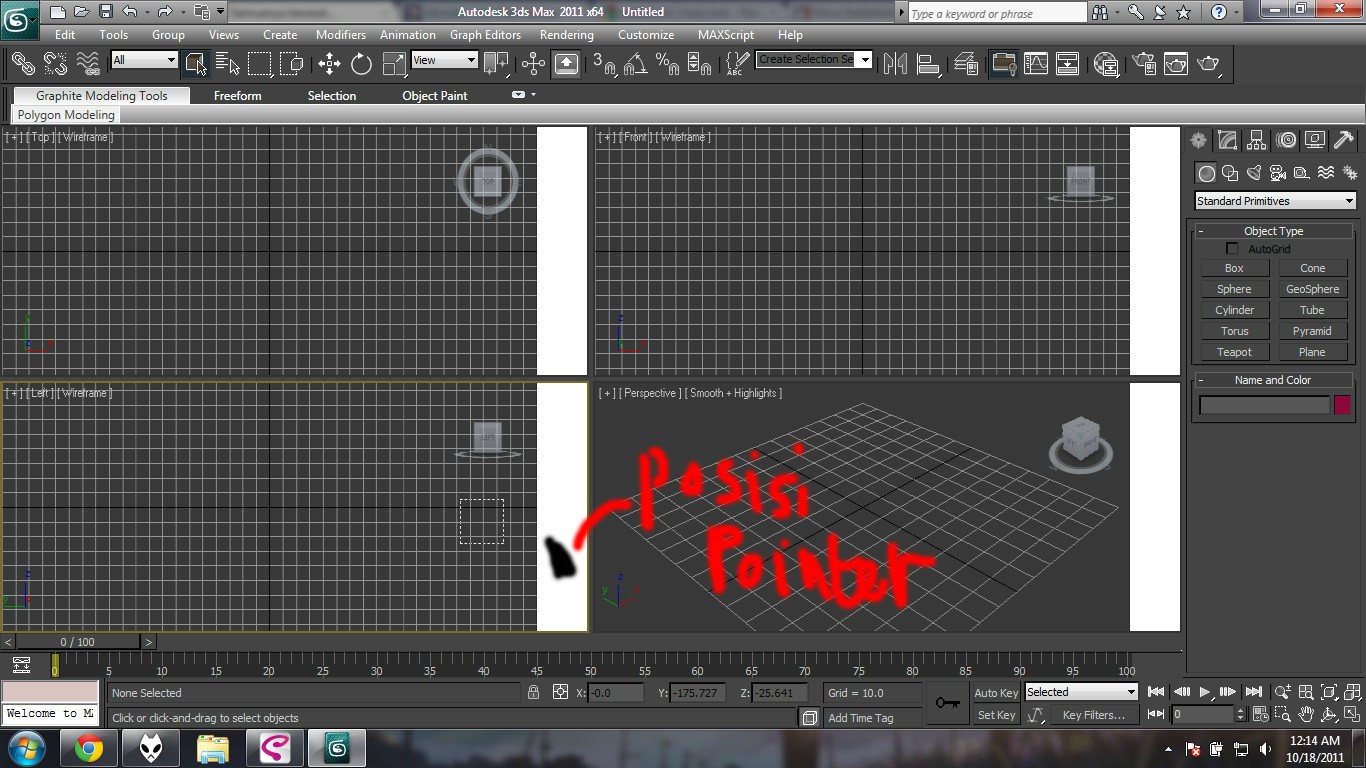Switch to the Motion command panel
Viewport: 1366px width, 768px height.
point(1286,140)
